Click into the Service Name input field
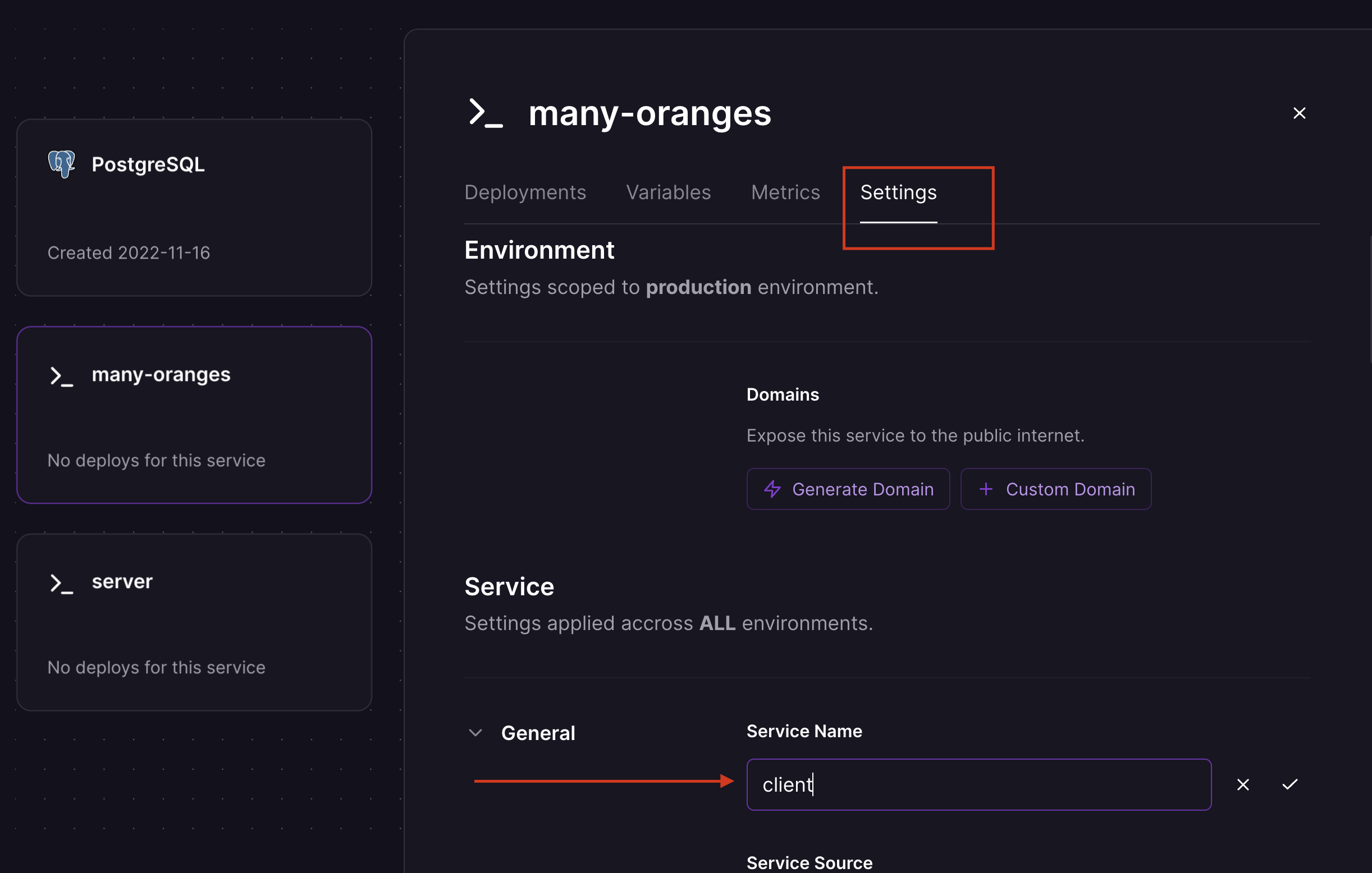 978,785
